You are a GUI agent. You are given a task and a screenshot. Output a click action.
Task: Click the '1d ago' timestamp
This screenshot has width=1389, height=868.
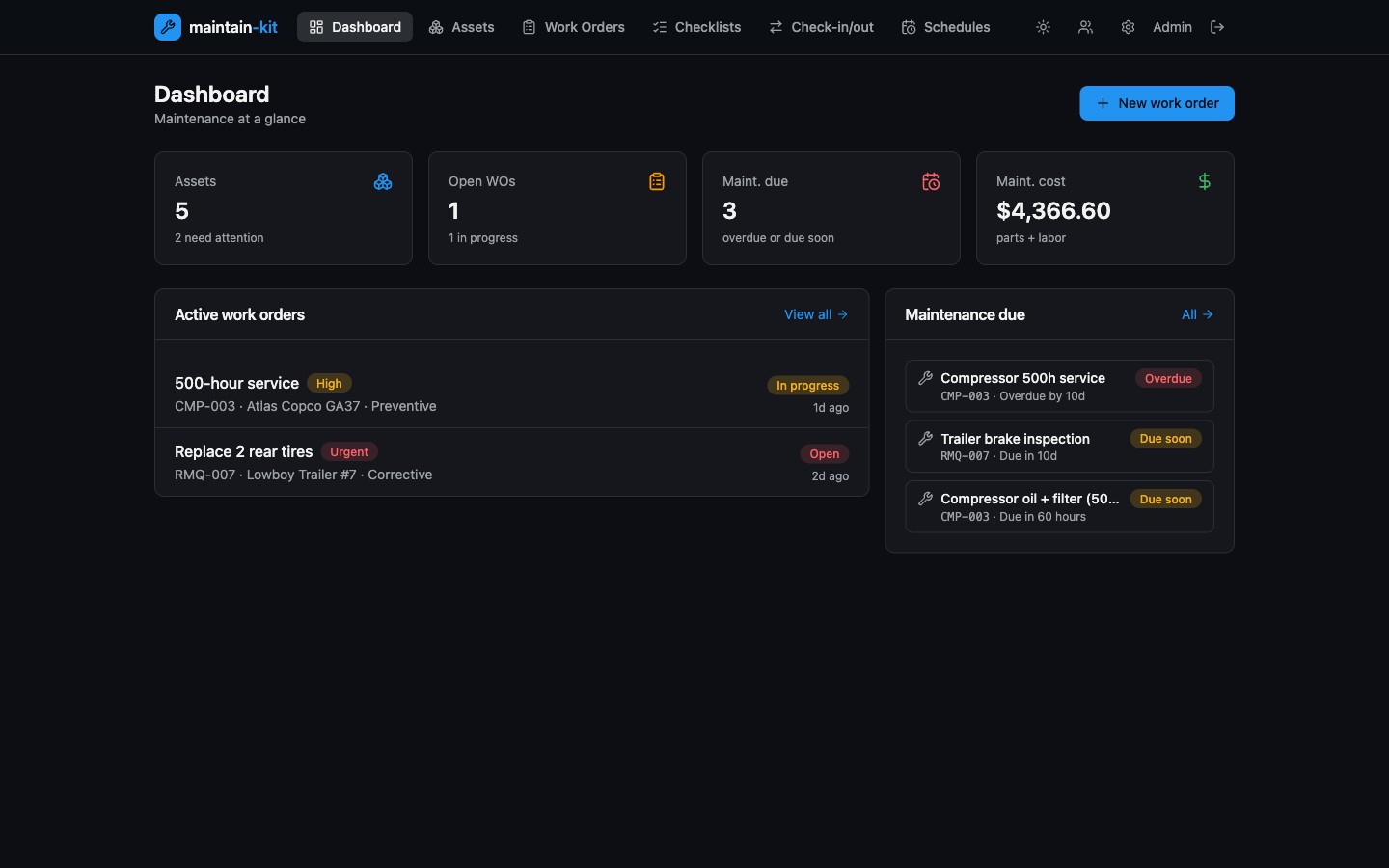[831, 408]
